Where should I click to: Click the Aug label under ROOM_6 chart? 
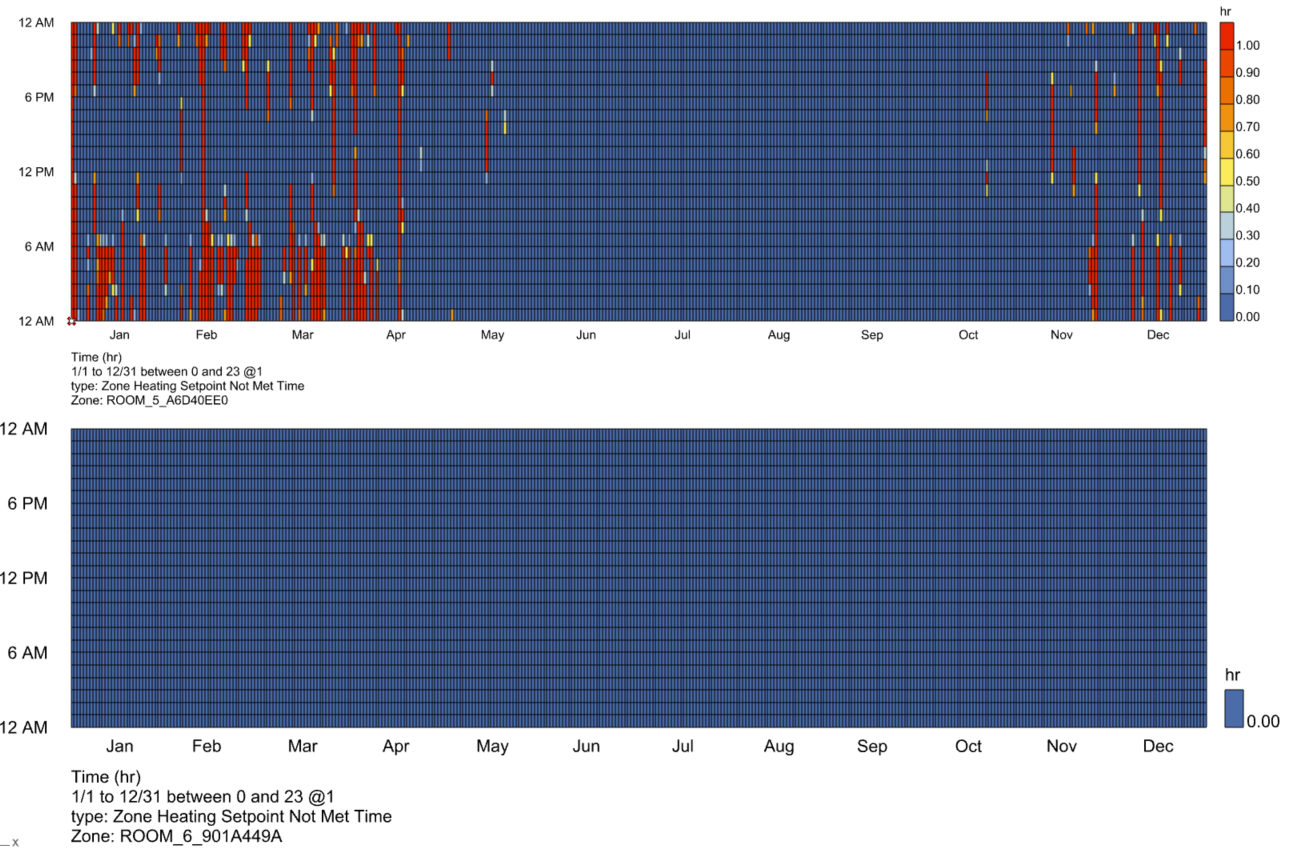(779, 746)
